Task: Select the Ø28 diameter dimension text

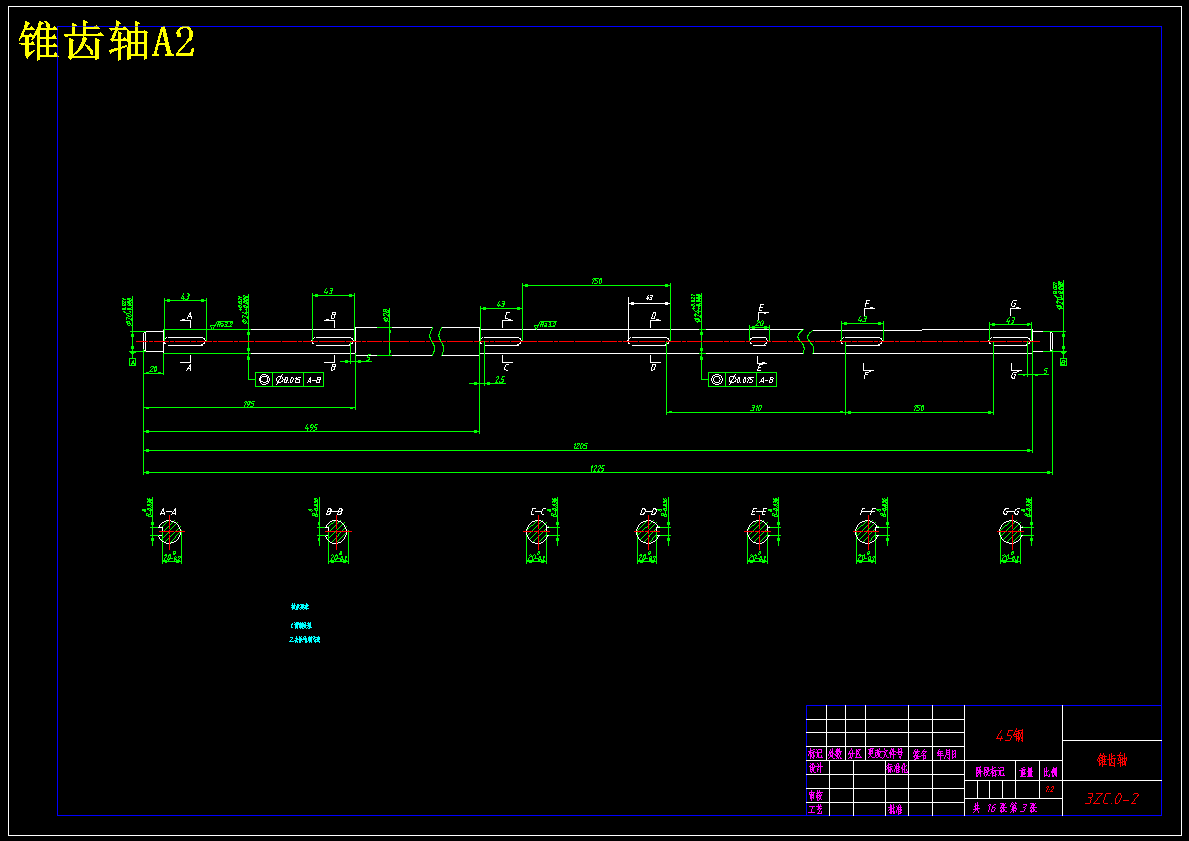Action: (x=386, y=314)
